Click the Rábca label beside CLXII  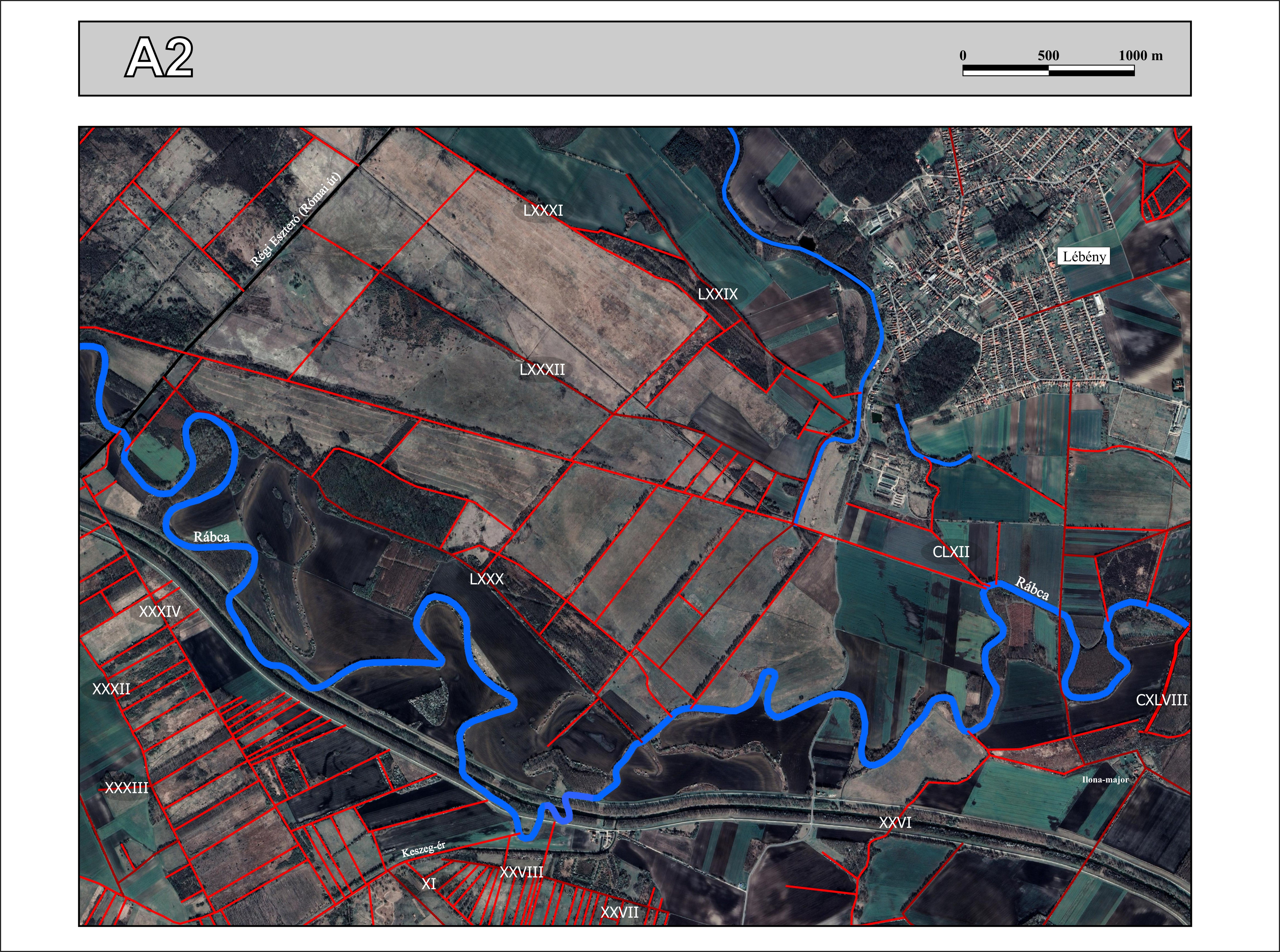pyautogui.click(x=1031, y=588)
